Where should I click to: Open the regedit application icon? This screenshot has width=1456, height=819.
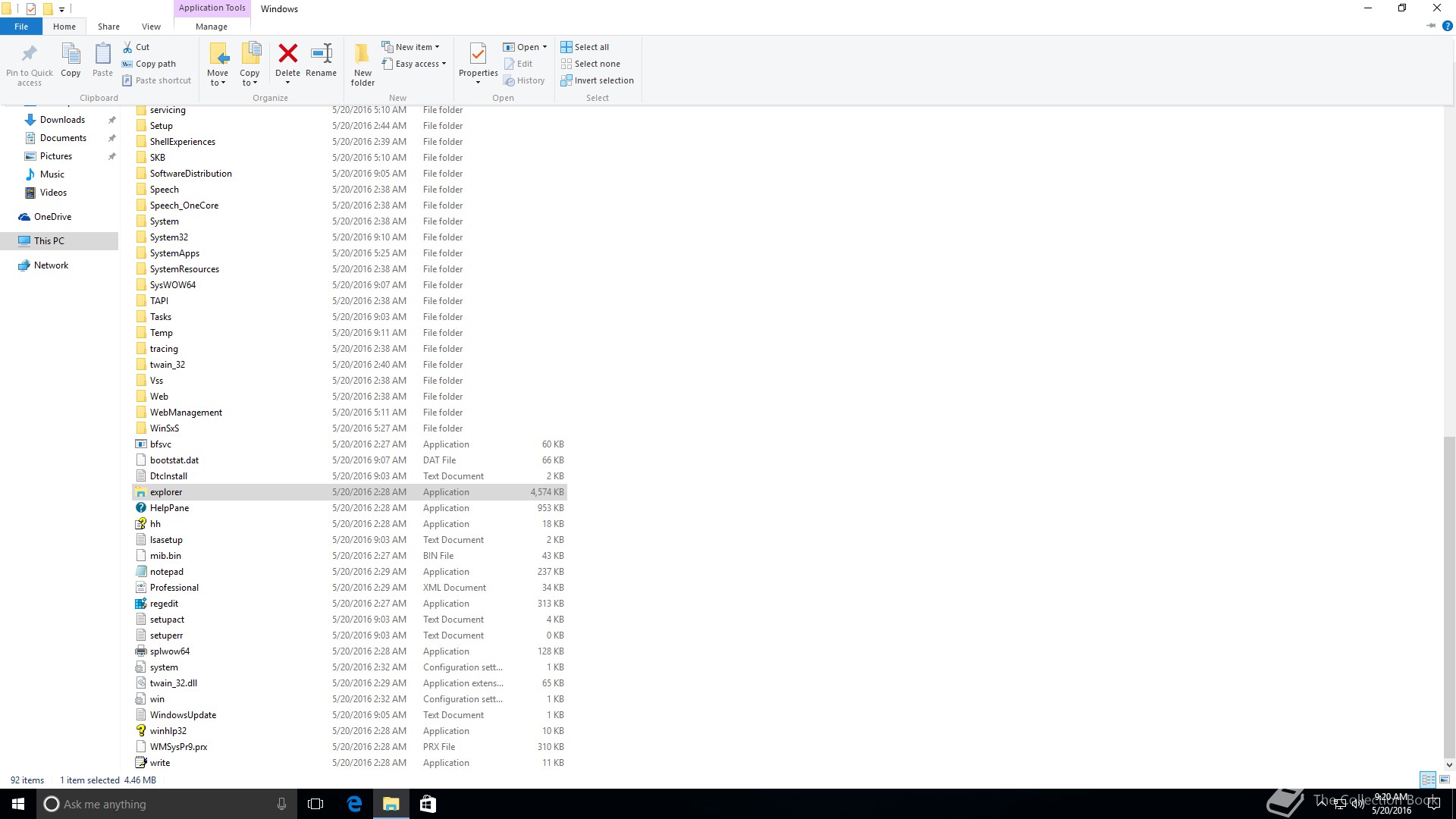point(141,604)
